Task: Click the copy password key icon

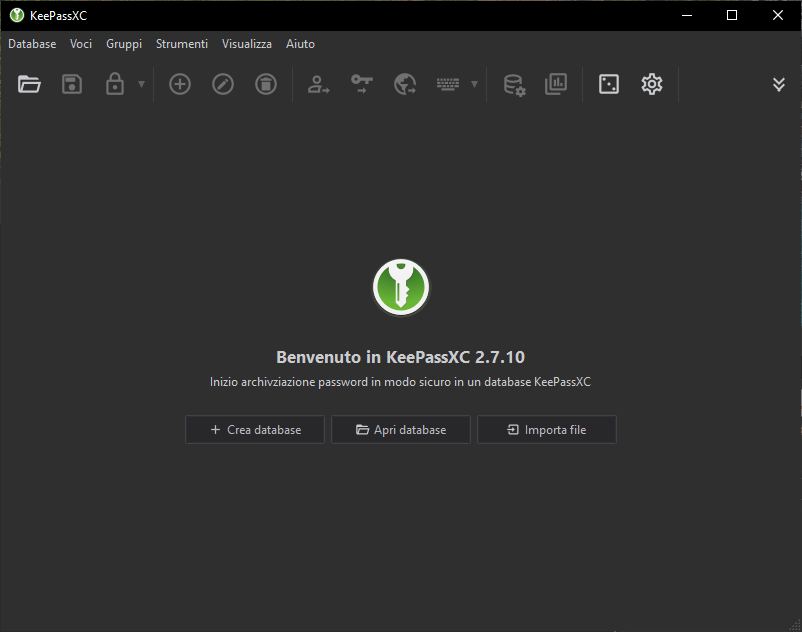Action: pyautogui.click(x=361, y=85)
